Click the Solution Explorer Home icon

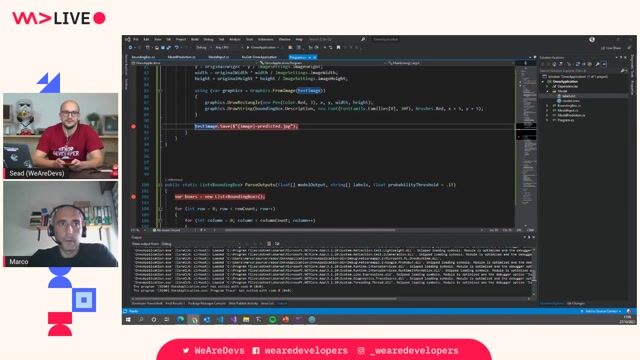[x=554, y=64]
